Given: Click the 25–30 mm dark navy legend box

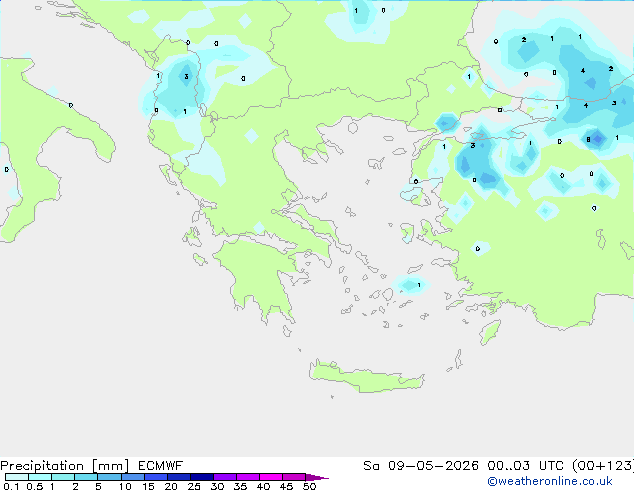Looking at the screenshot, I should point(202,477).
